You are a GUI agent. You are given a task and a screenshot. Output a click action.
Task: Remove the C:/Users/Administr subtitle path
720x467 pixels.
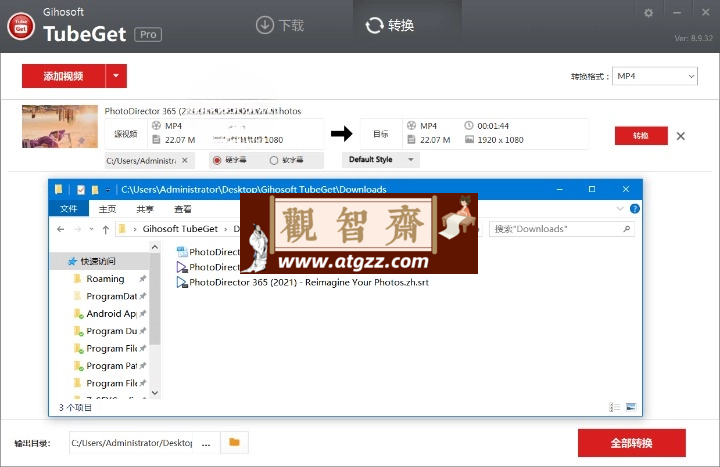(x=185, y=160)
